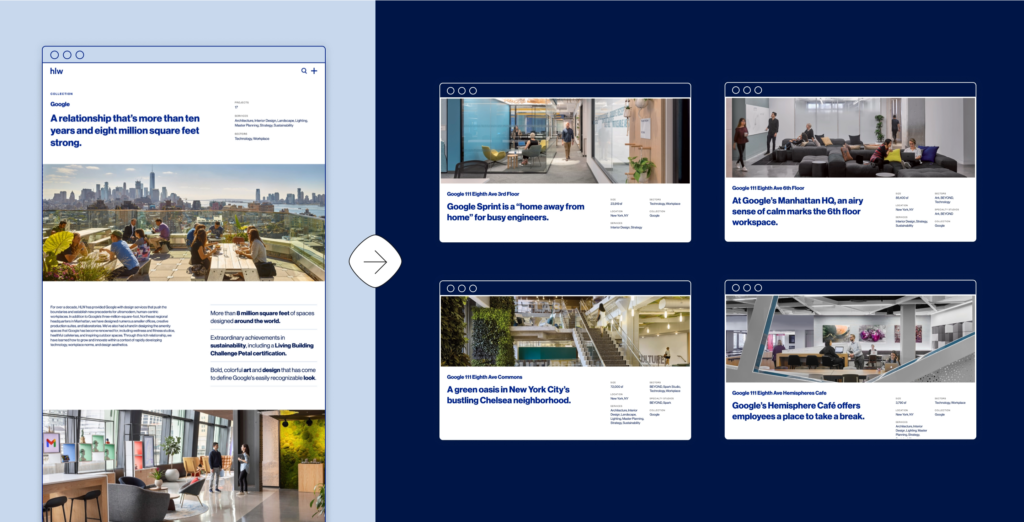Viewport: 1024px width, 522px height.
Task: Click "BEYOND, Sport" specialty studios in Commons card
Action: [662, 403]
